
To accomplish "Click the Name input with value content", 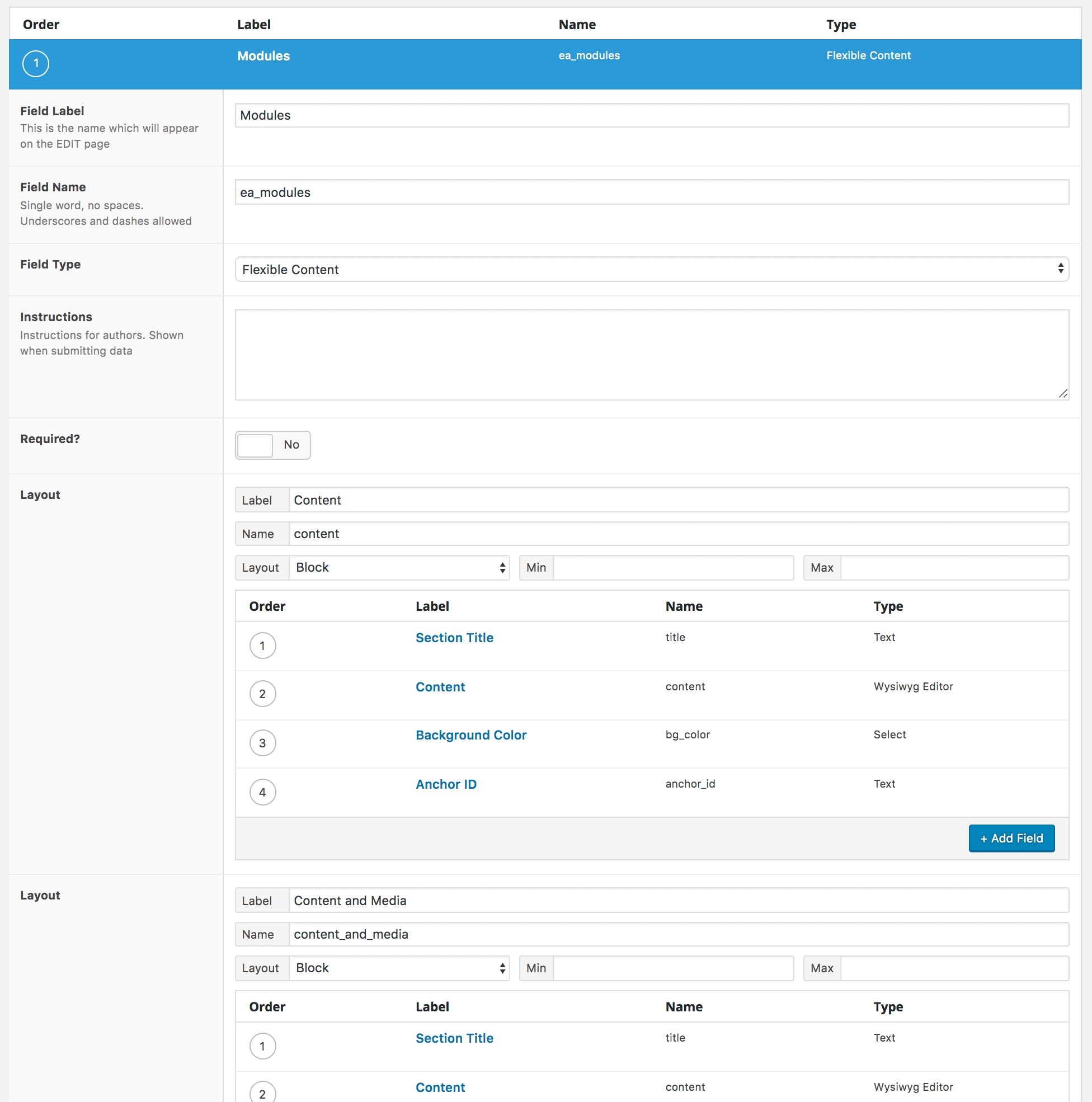I will (679, 534).
